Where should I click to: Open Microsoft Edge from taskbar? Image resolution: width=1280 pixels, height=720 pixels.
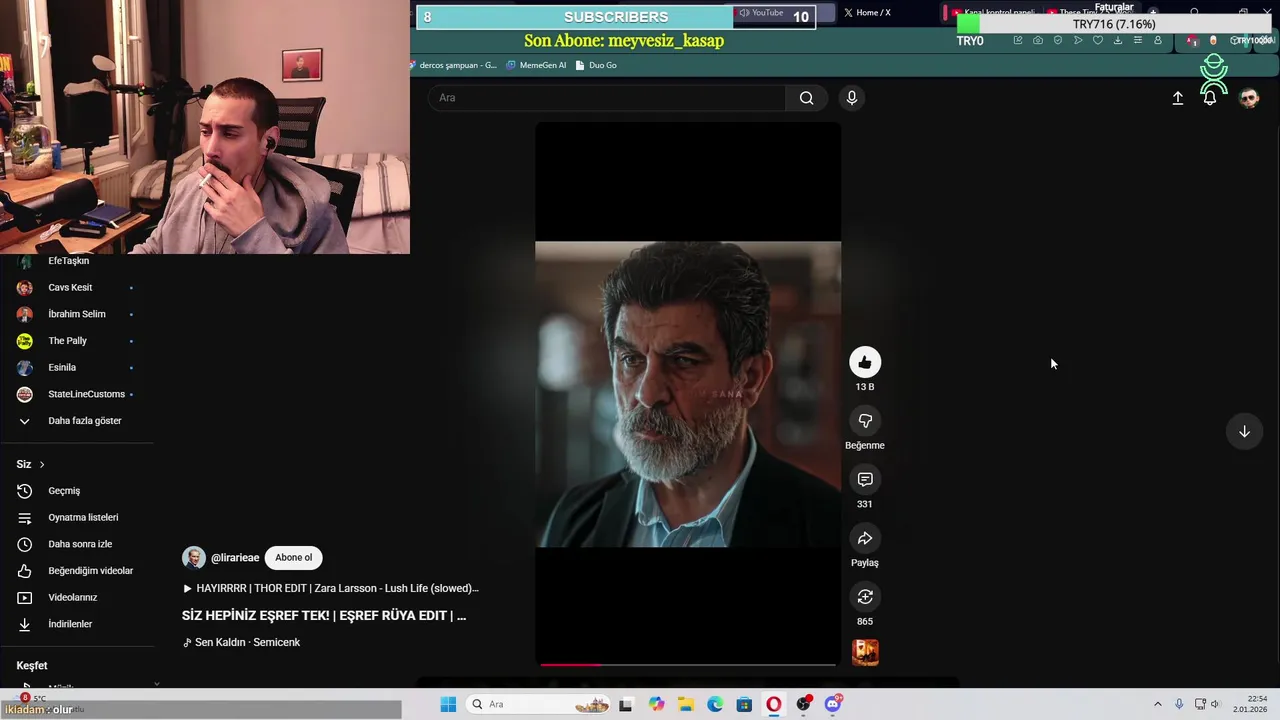coord(715,704)
